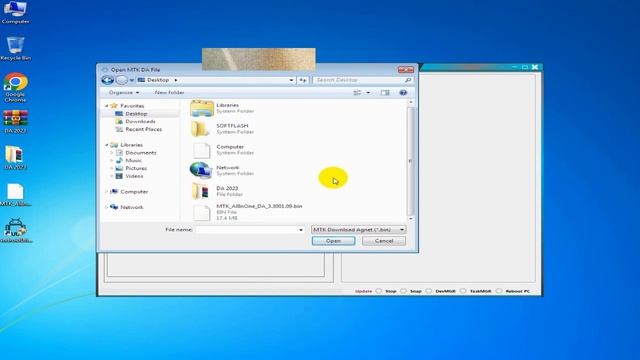The image size is (640, 360).
Task: Select the MTK_AllInOne file icon on desktop
Action: [x=16, y=195]
